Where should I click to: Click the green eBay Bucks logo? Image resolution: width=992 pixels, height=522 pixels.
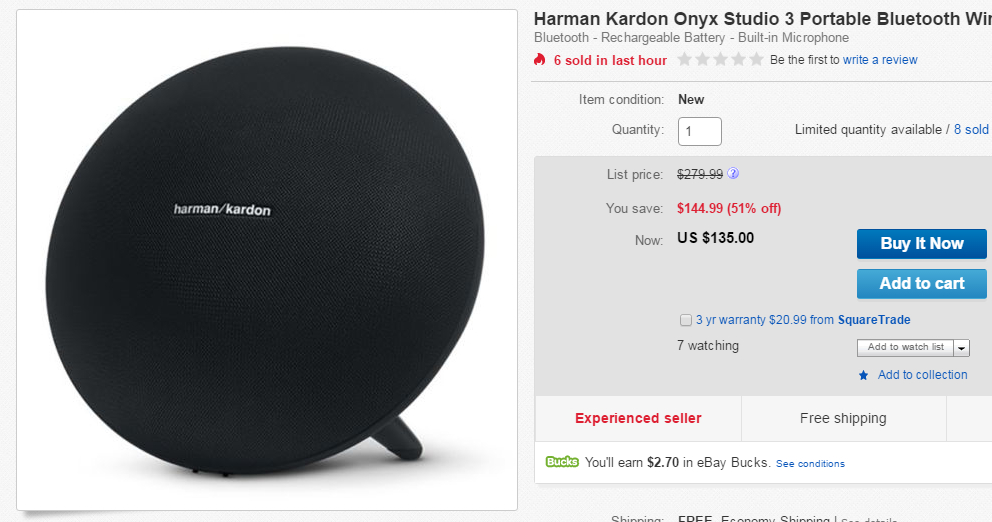pos(562,462)
